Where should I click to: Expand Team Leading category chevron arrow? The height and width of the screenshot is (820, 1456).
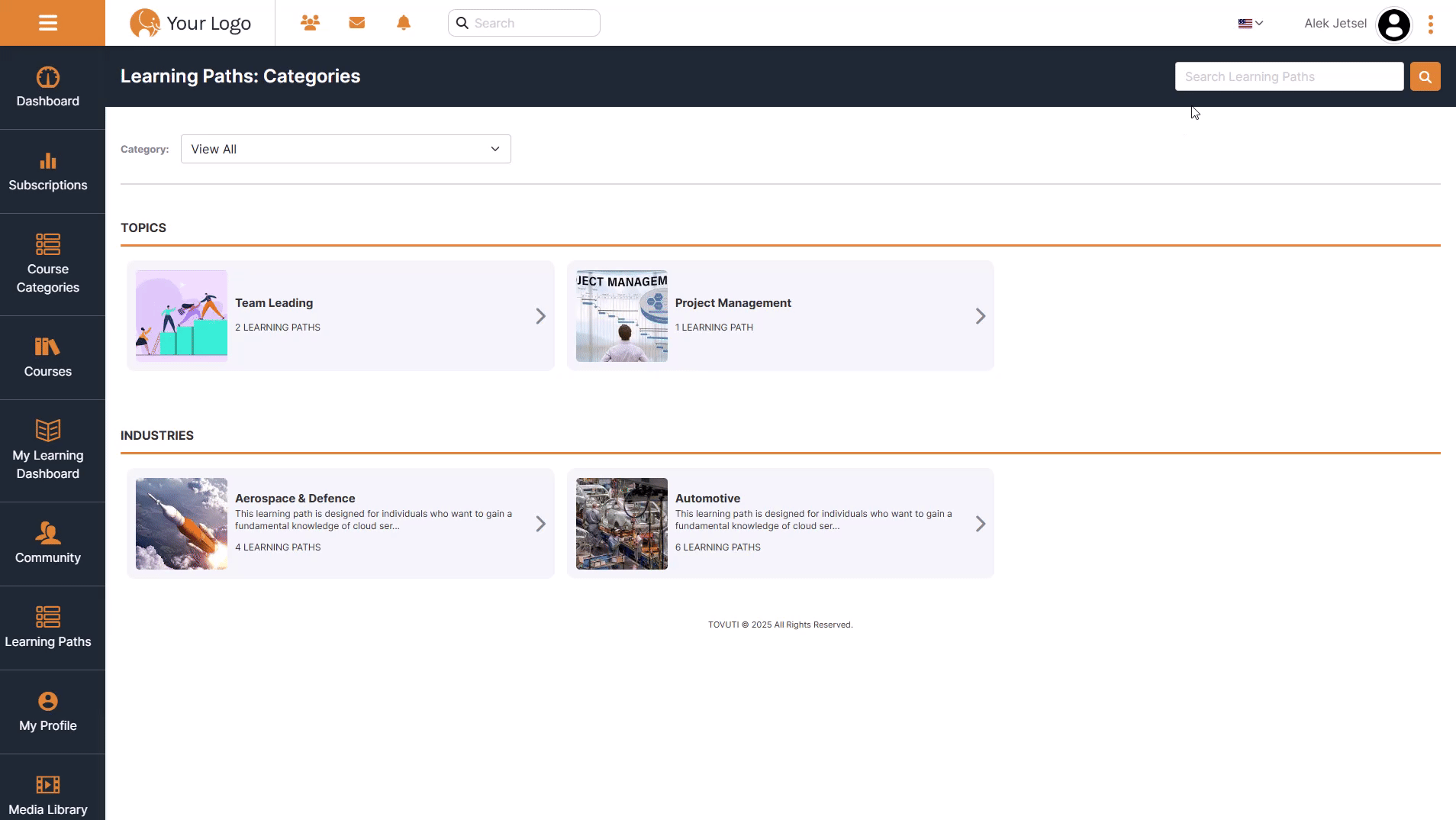pos(540,316)
